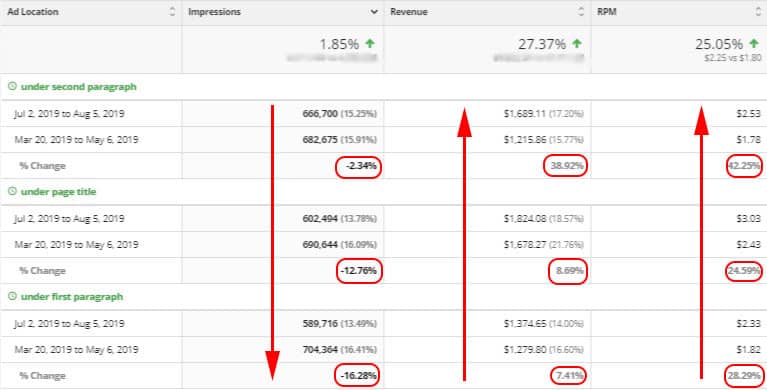Select the $2.43 RPM value
The height and width of the screenshot is (390, 767).
[x=748, y=245]
